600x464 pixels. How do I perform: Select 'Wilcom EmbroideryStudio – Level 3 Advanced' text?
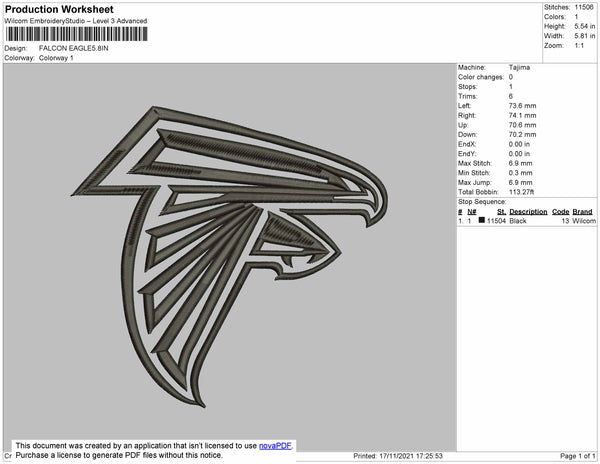(76, 21)
